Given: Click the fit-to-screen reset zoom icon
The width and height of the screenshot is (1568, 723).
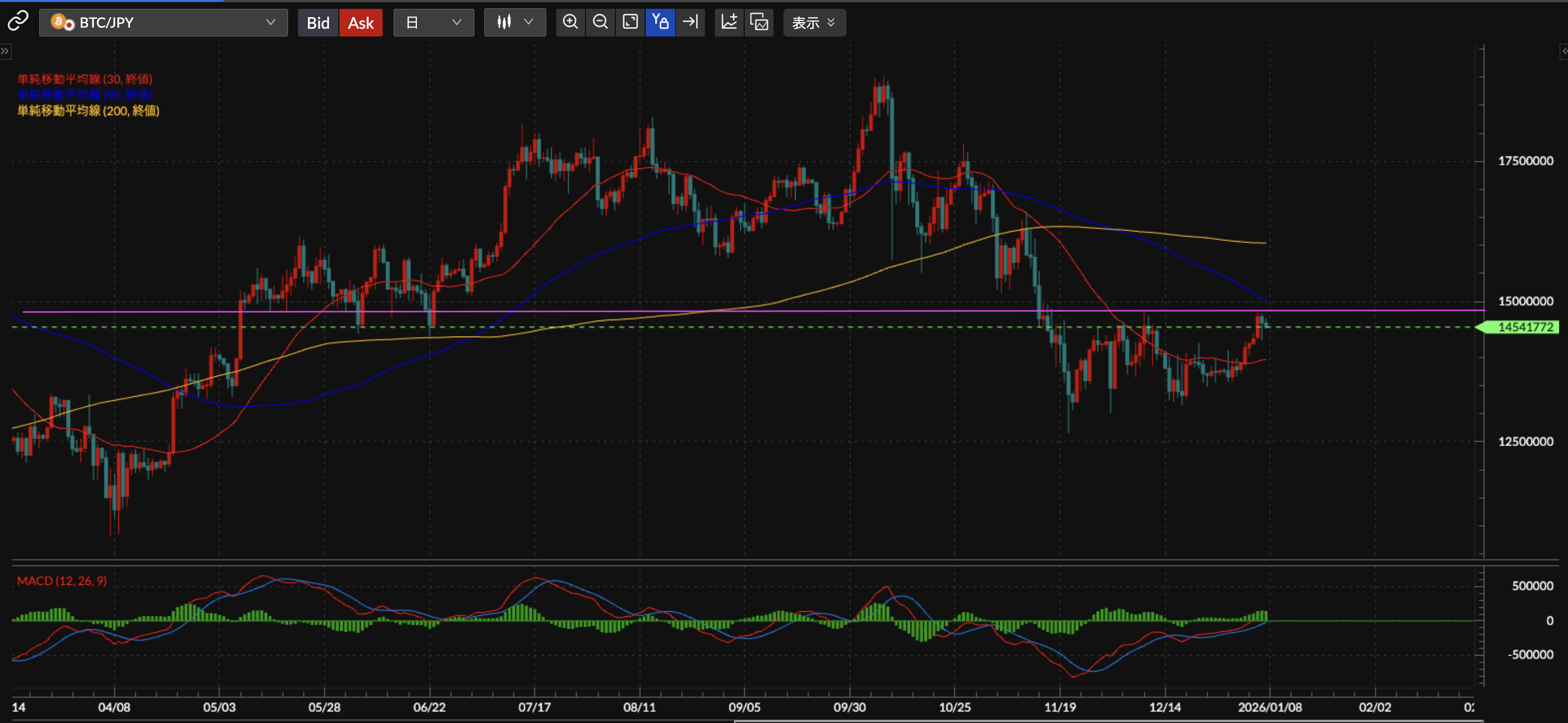Looking at the screenshot, I should pos(630,23).
